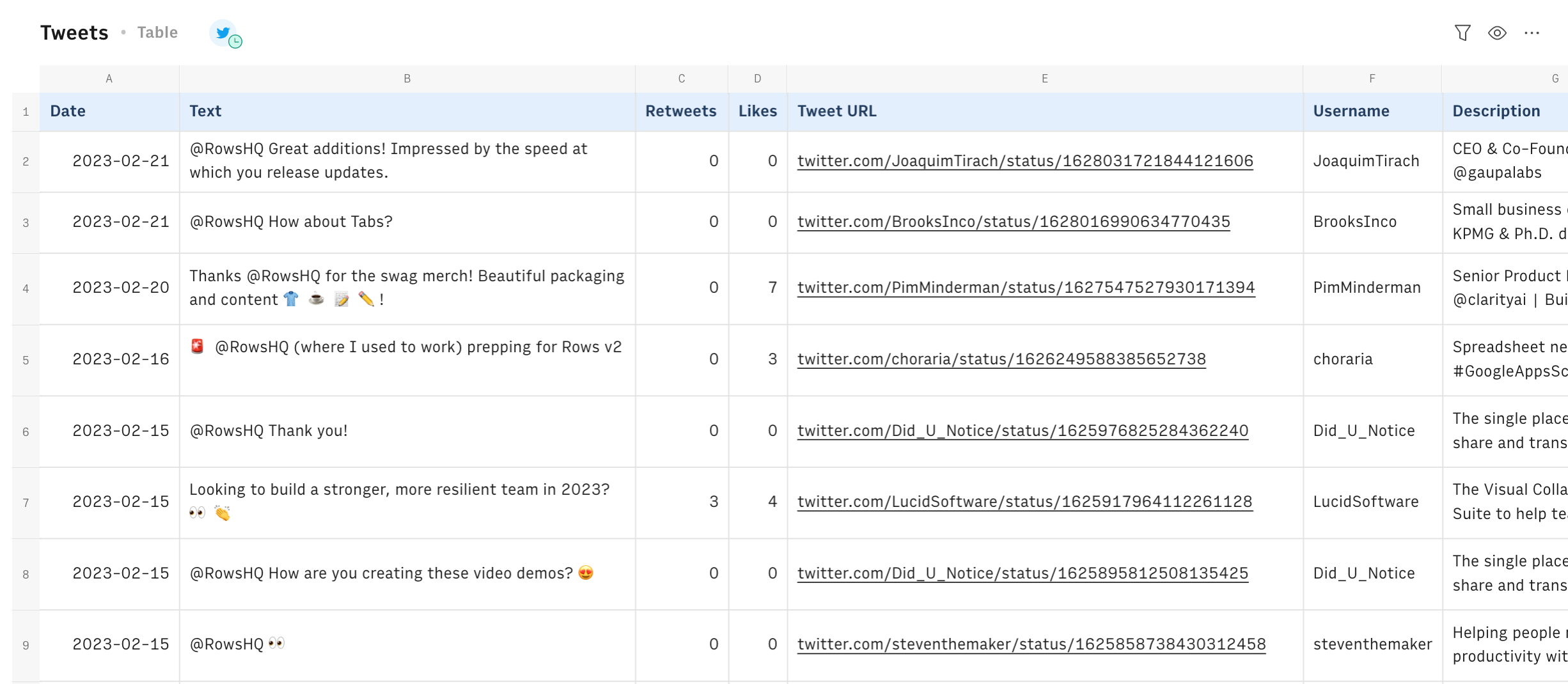Viewport: 1568px width, 684px height.
Task: Select row 4 number header
Action: [x=26, y=289]
